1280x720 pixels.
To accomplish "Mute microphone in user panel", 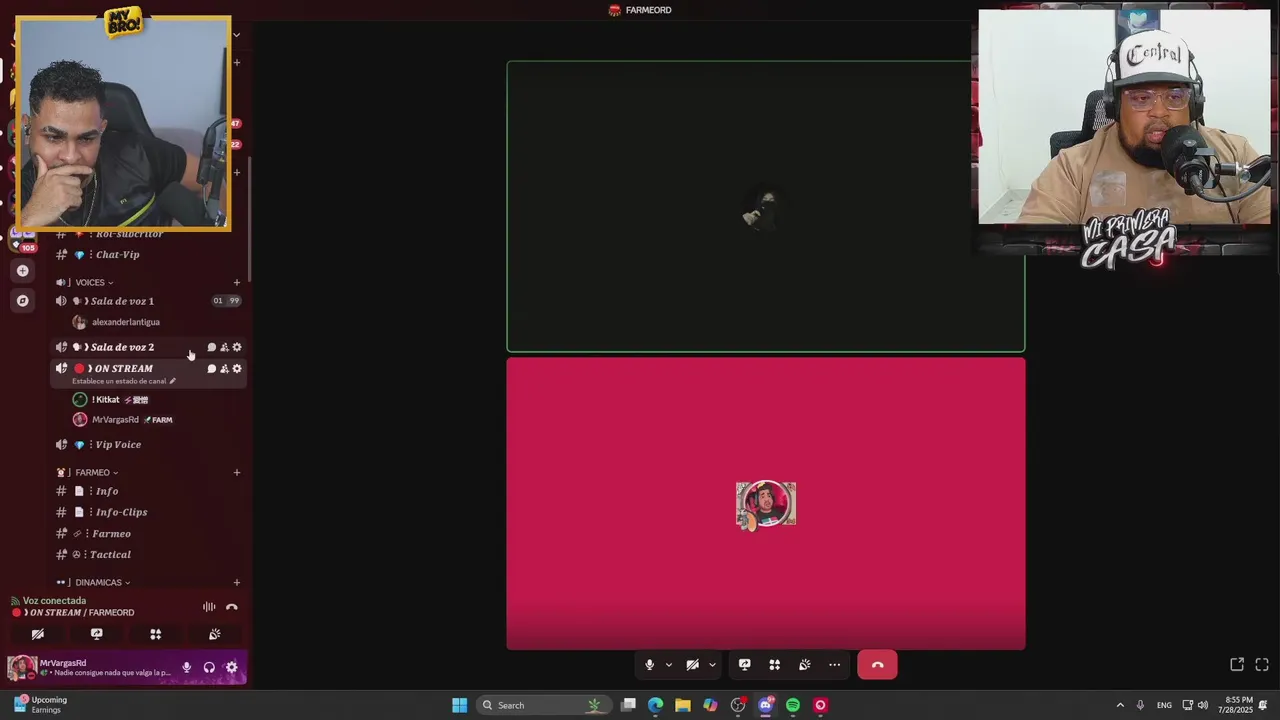I will click(186, 668).
